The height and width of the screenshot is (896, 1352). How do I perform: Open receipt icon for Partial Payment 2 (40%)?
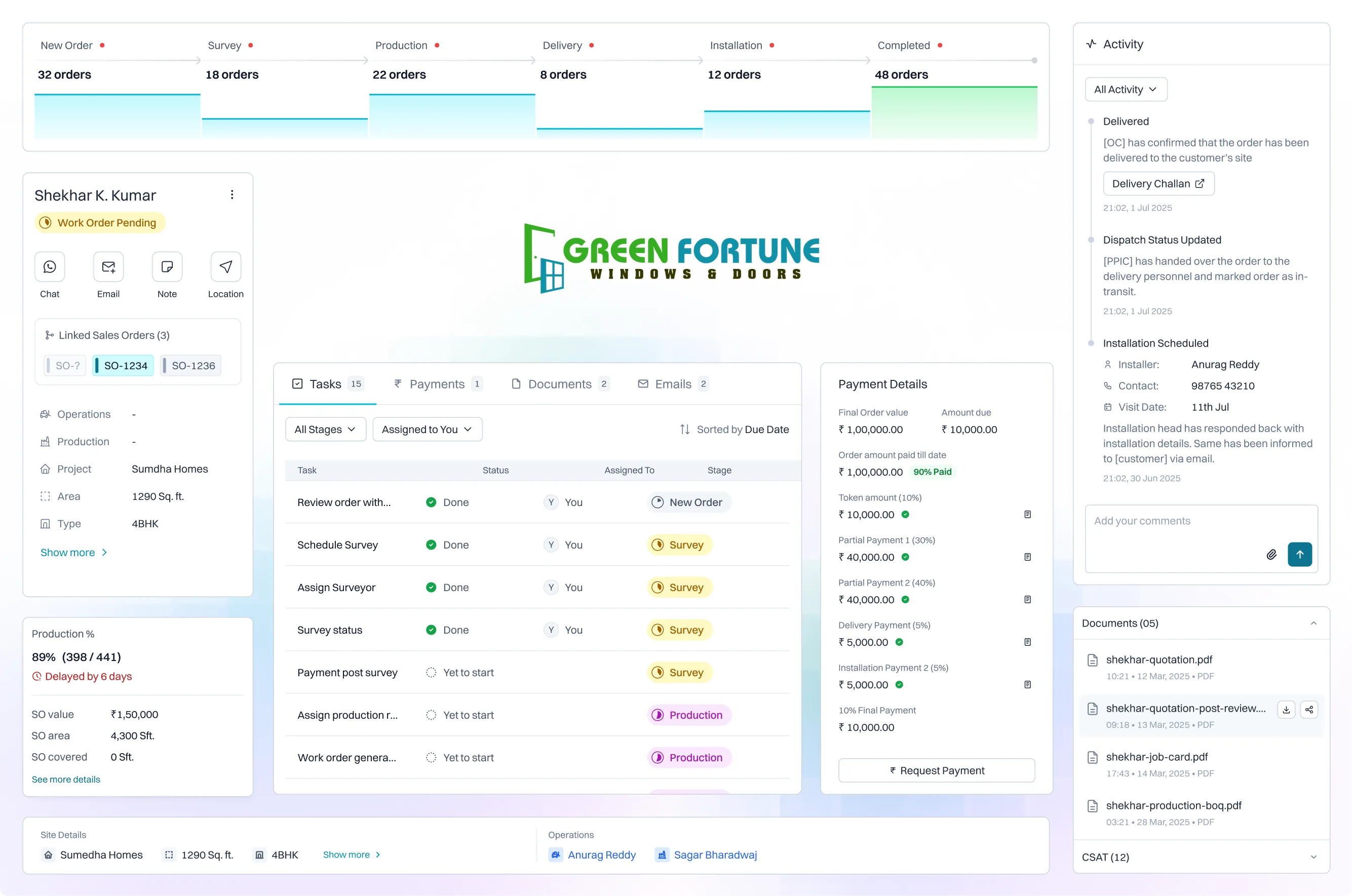click(x=1027, y=599)
